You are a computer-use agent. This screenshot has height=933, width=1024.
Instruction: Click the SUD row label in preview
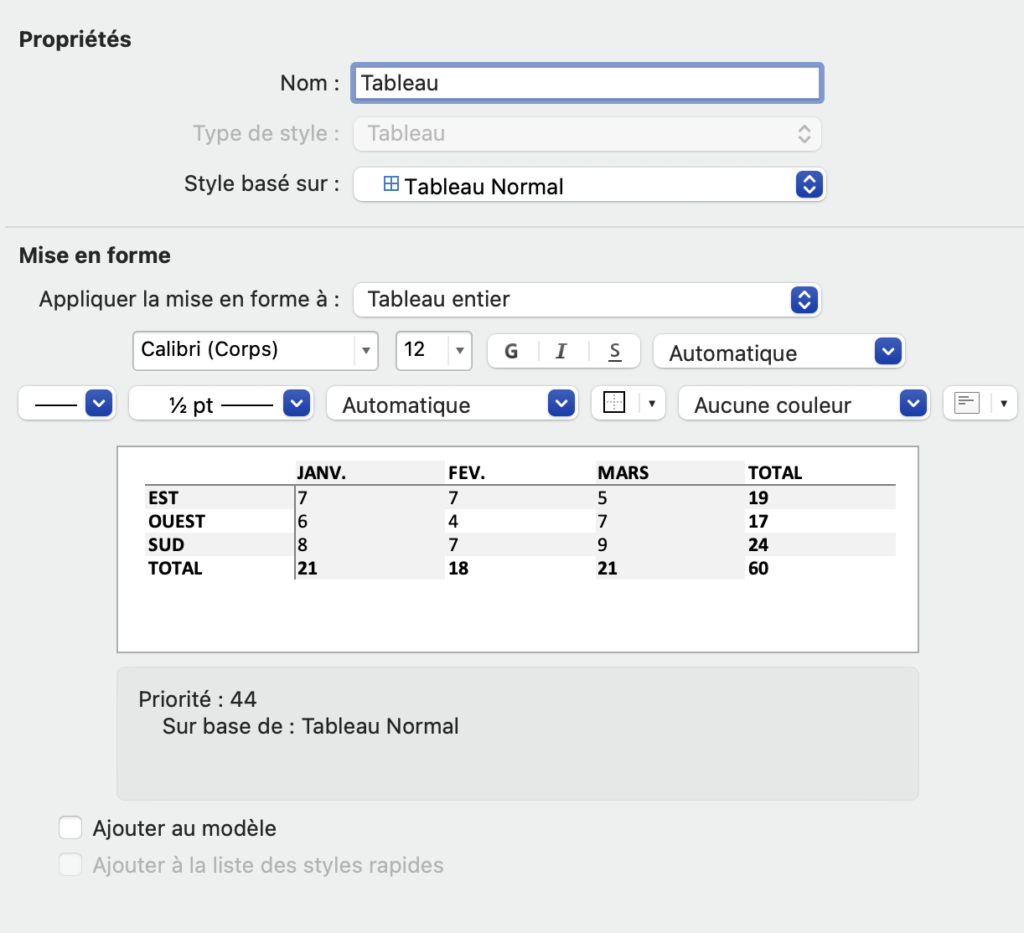166,545
